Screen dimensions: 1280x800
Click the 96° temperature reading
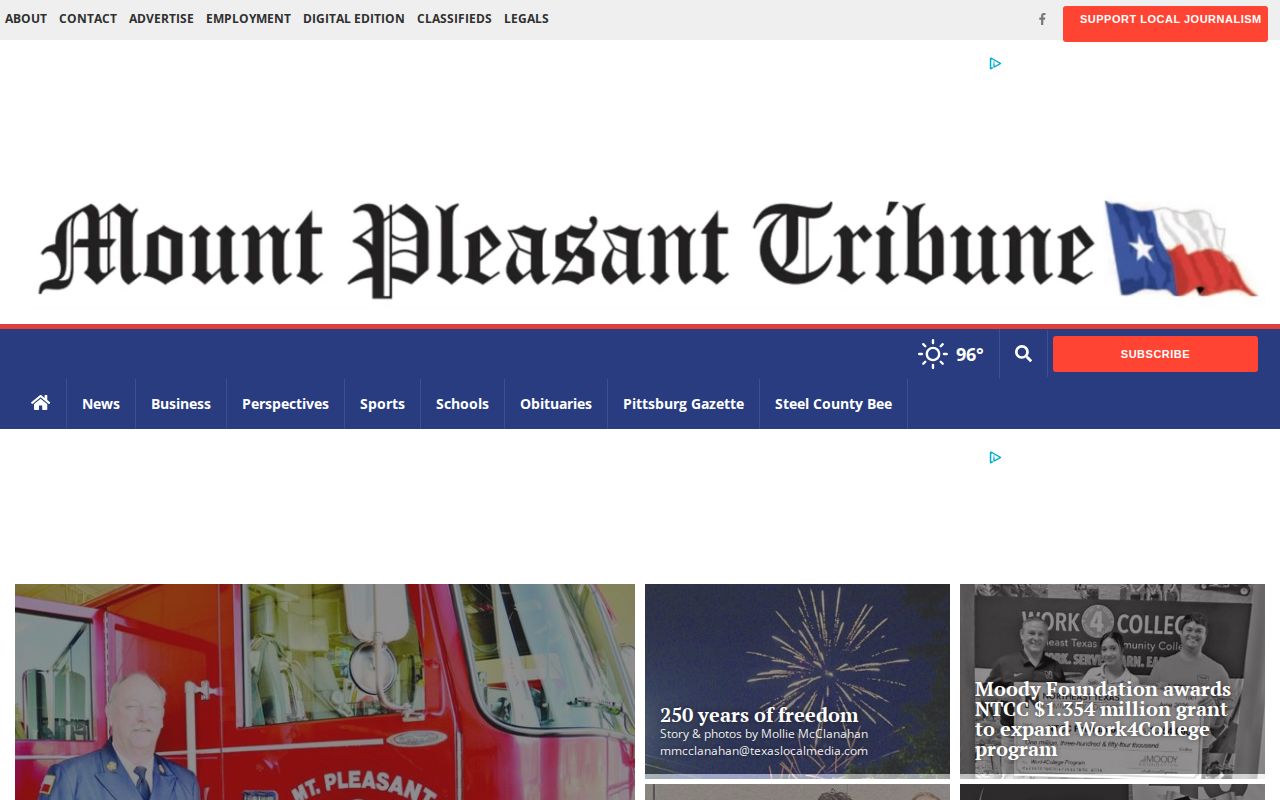969,354
